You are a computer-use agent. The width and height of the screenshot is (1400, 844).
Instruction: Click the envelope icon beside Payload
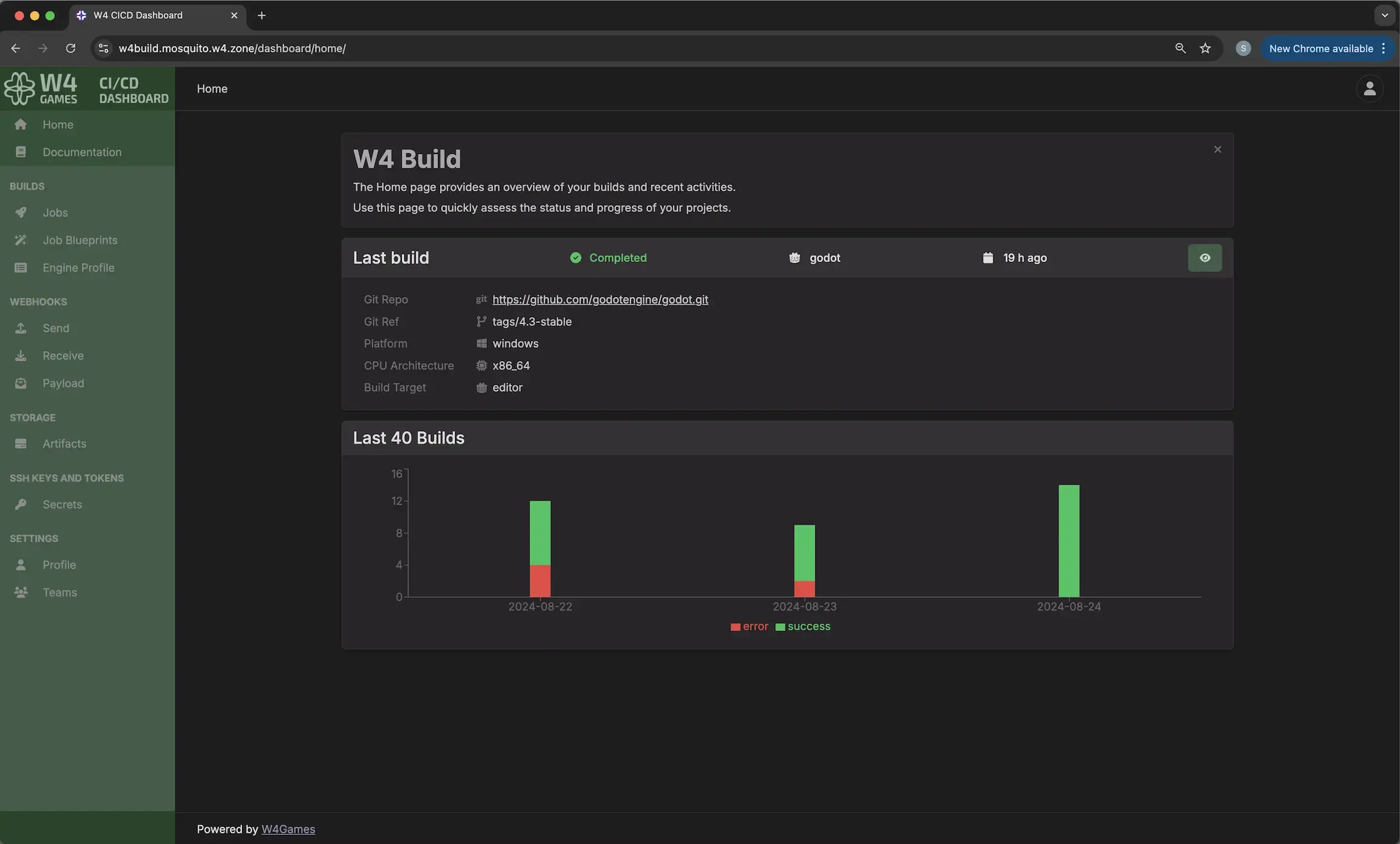[x=21, y=383]
